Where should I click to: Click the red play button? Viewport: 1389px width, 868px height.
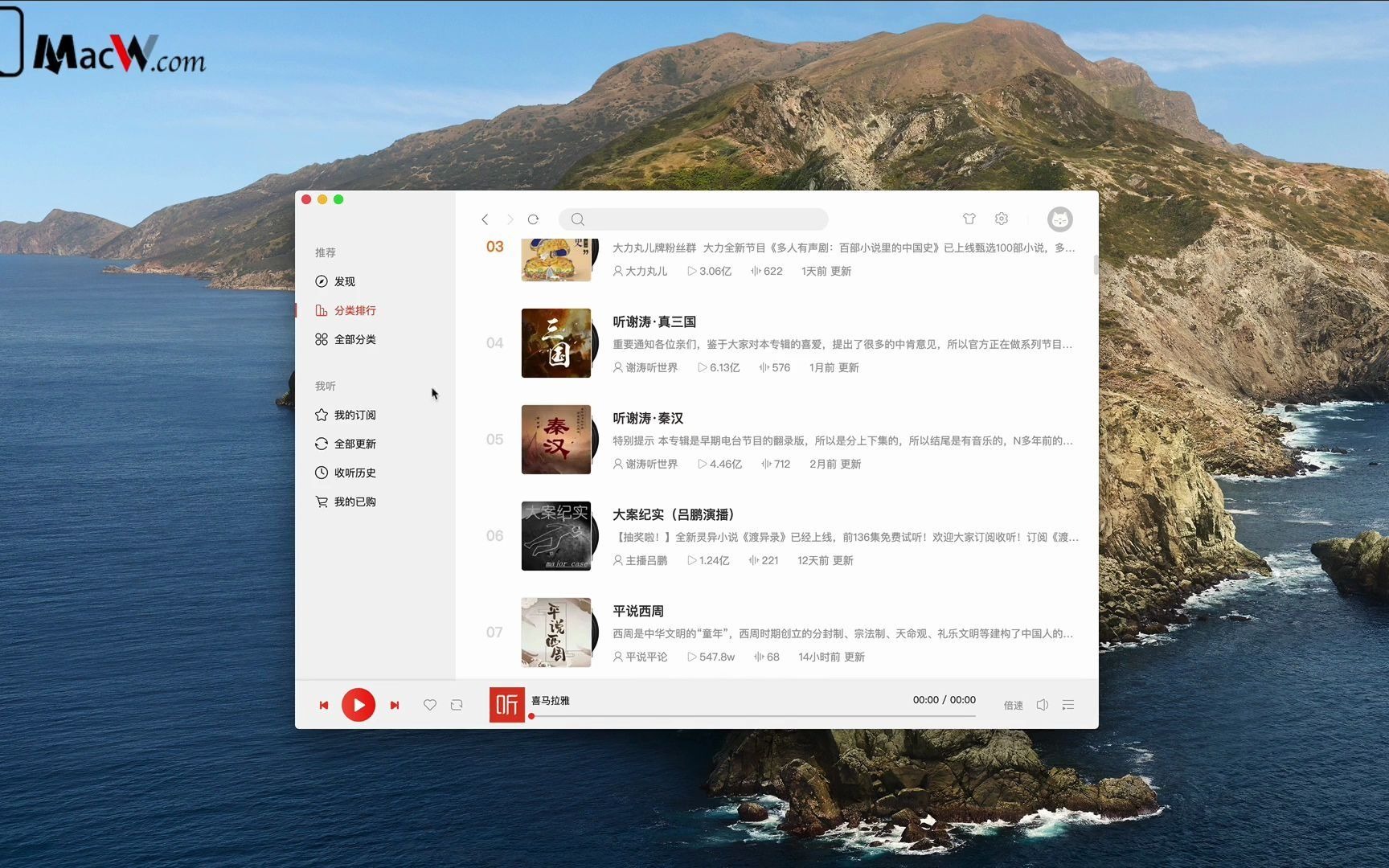click(x=359, y=705)
